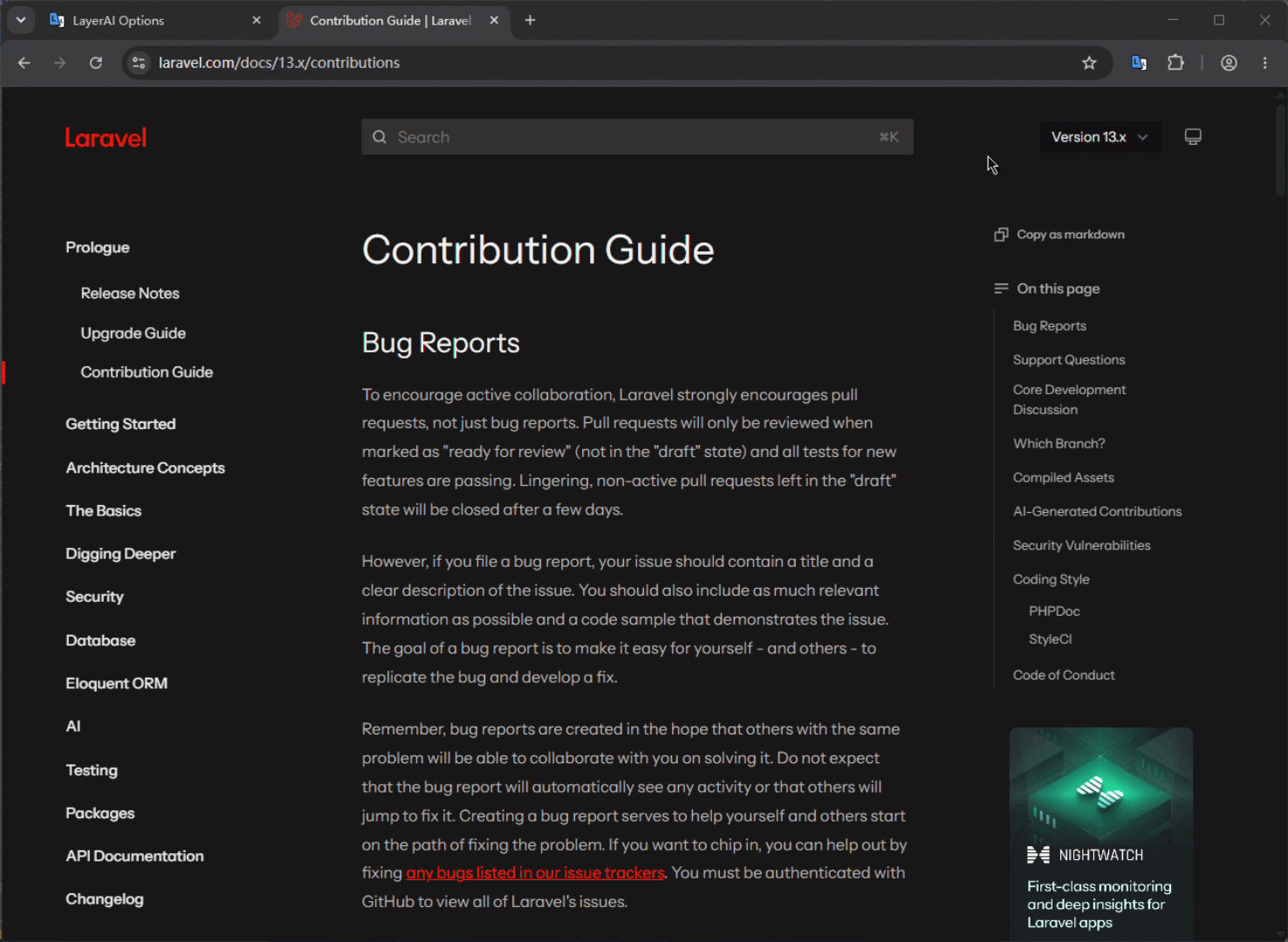Image resolution: width=1288 pixels, height=942 pixels.
Task: Click the browser forward arrow
Action: 59,63
